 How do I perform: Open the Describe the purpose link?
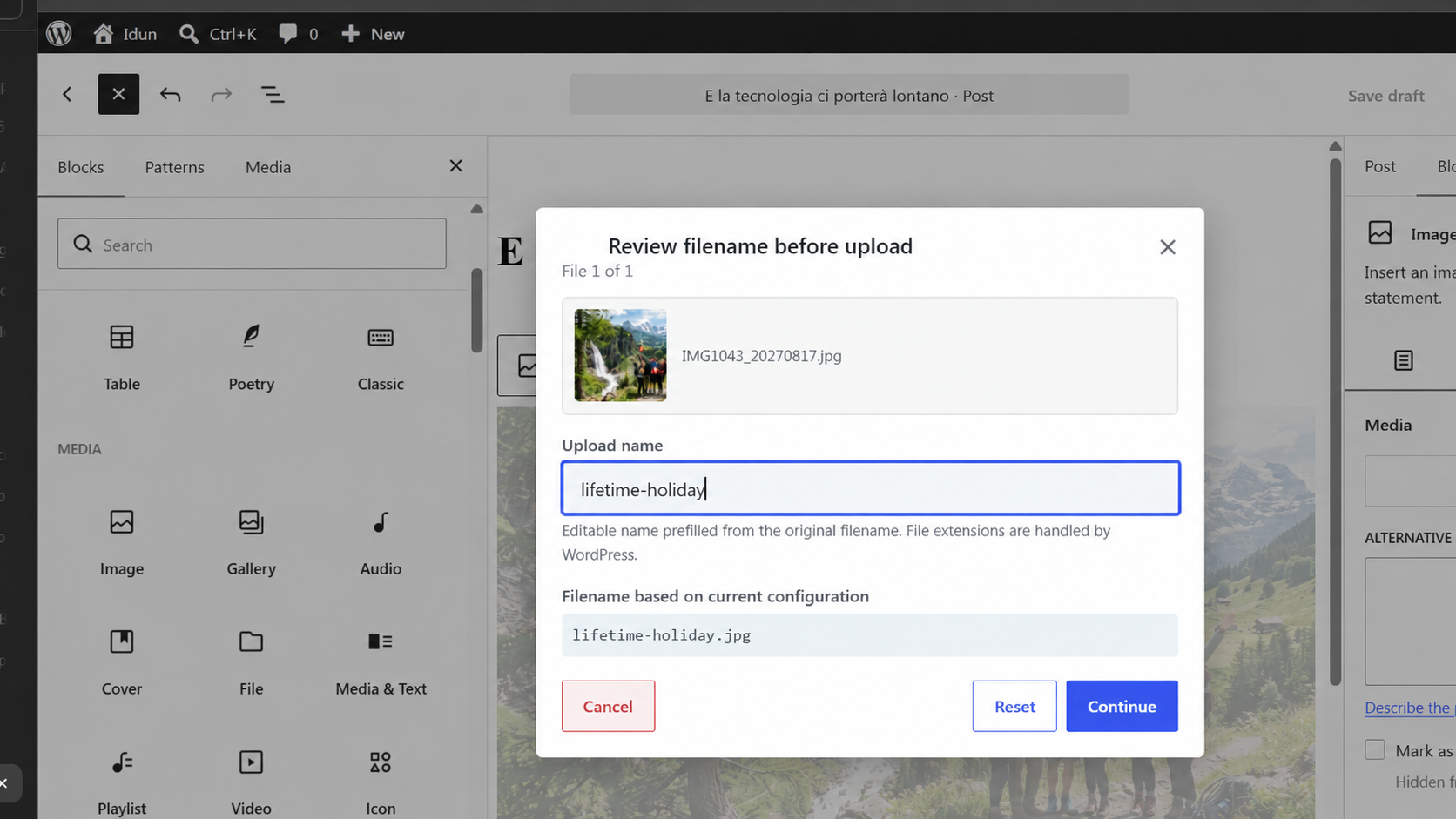pos(1410,708)
